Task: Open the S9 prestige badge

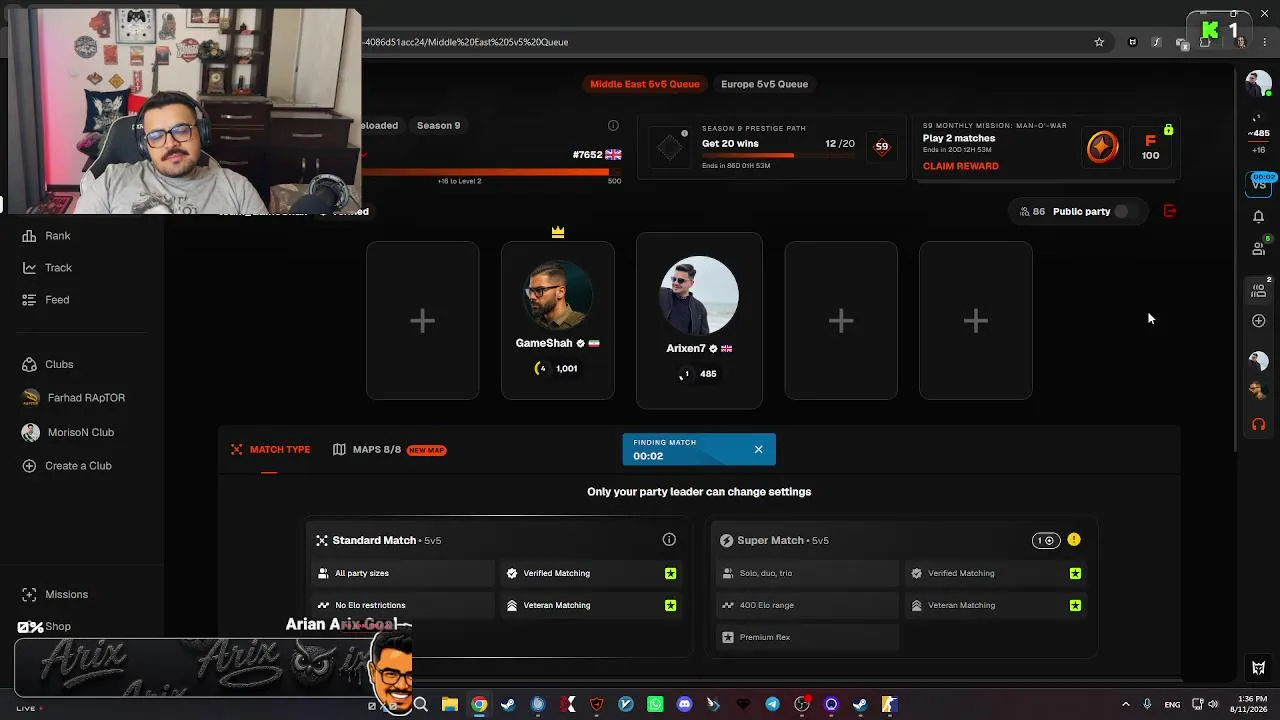Action: [881, 146]
